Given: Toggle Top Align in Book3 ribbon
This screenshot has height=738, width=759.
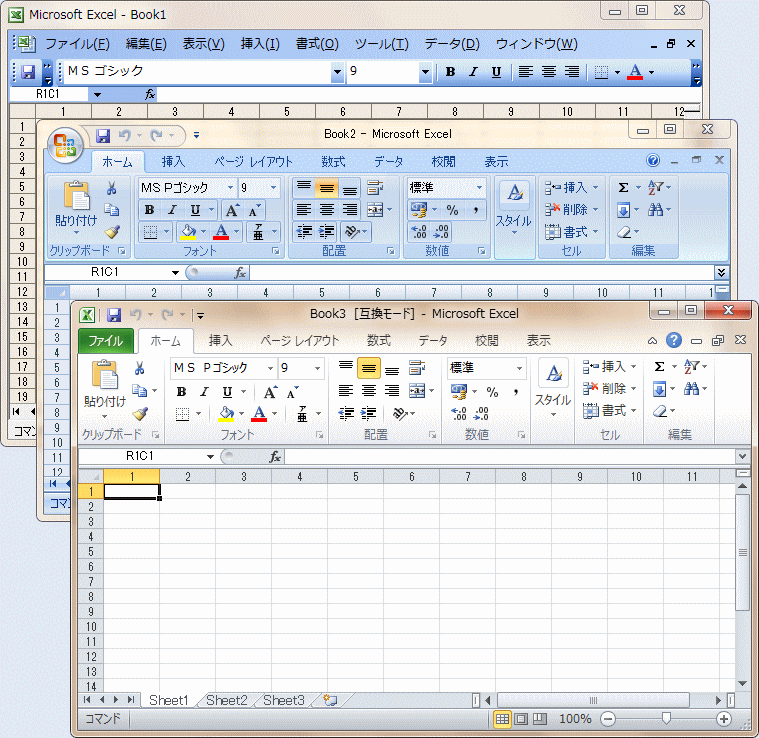Looking at the screenshot, I should [x=346, y=368].
